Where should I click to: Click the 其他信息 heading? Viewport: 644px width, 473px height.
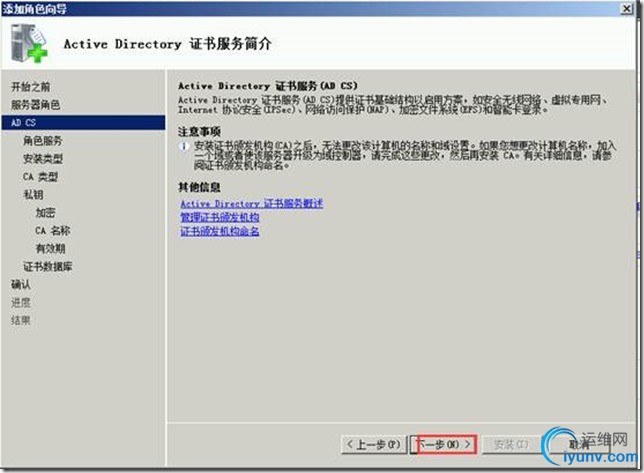199,188
